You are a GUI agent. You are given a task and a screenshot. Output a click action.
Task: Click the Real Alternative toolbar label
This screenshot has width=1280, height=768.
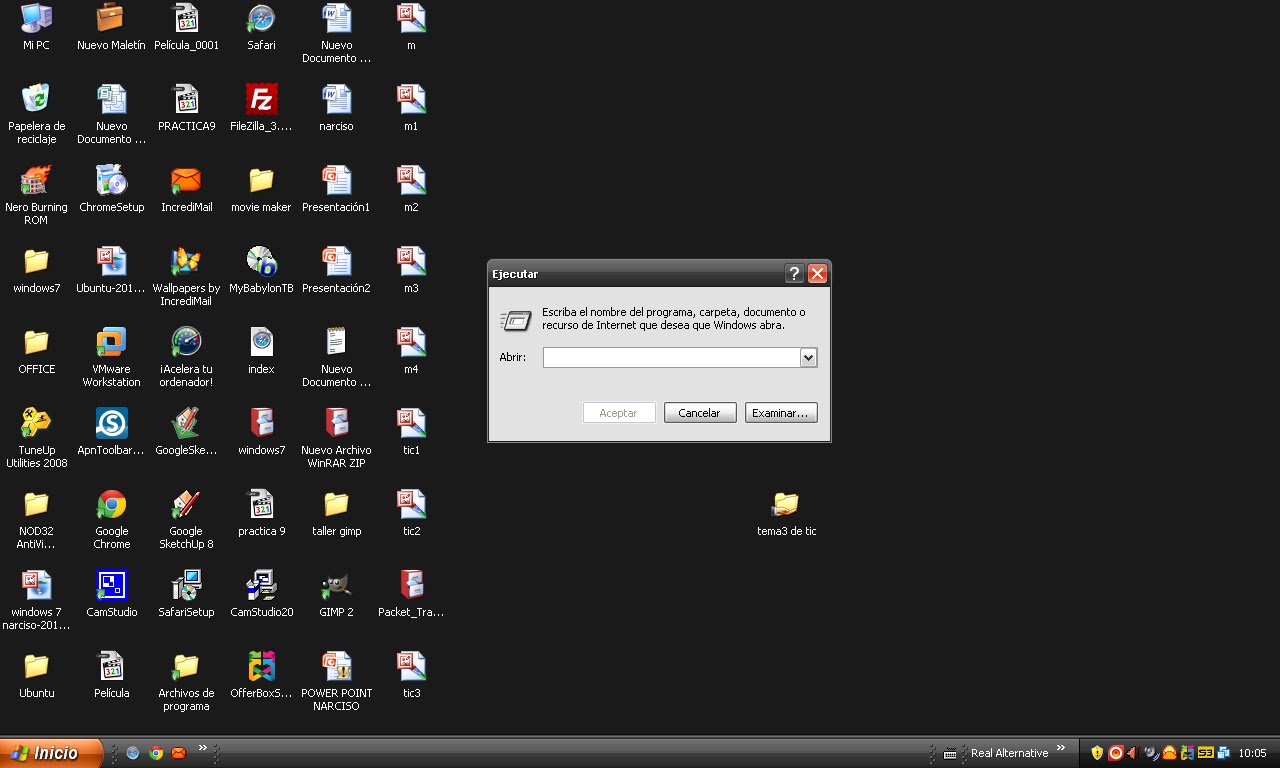point(1009,753)
